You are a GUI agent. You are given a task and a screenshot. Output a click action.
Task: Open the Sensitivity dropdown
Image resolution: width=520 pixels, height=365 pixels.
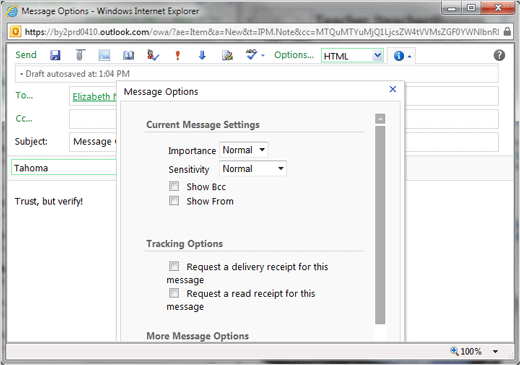pyautogui.click(x=253, y=169)
